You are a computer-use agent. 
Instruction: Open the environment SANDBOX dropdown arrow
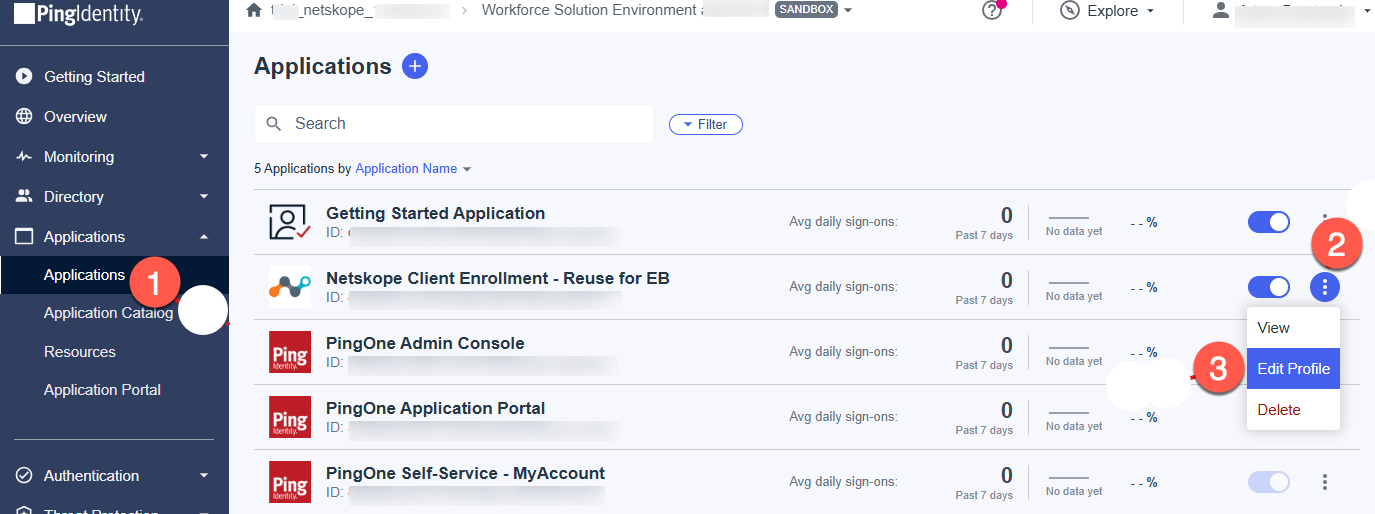(848, 11)
